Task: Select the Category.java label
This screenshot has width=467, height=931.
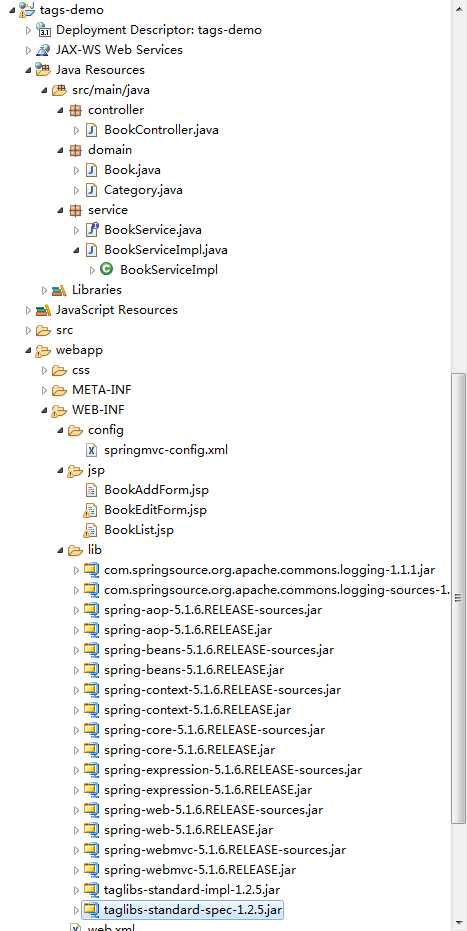Action: point(143,190)
